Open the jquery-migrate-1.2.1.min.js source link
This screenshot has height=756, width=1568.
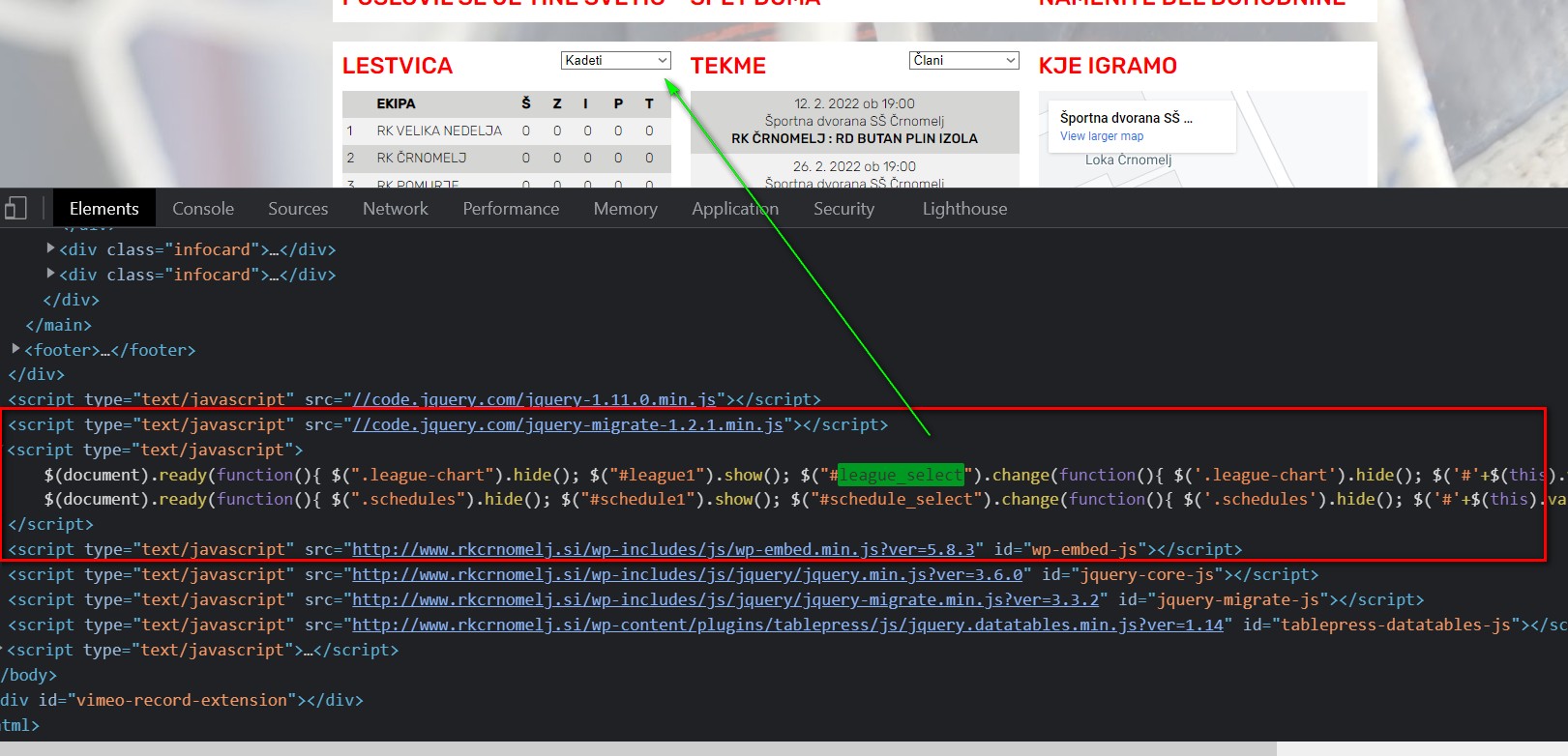pos(568,424)
